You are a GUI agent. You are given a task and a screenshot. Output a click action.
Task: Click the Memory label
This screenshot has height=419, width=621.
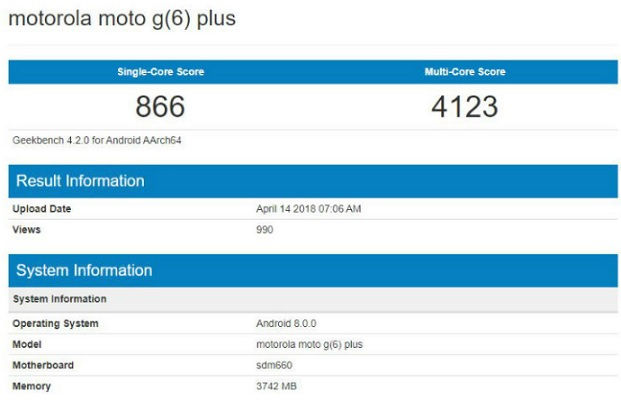tap(32, 386)
